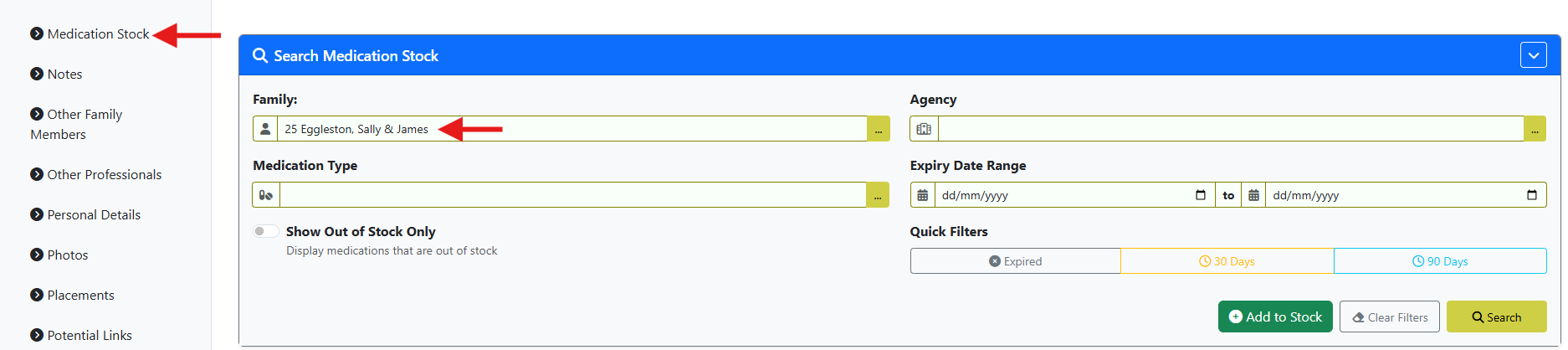Toggle the 30 Days quick filter
Viewport: 1568px width, 350px height.
tap(1227, 261)
